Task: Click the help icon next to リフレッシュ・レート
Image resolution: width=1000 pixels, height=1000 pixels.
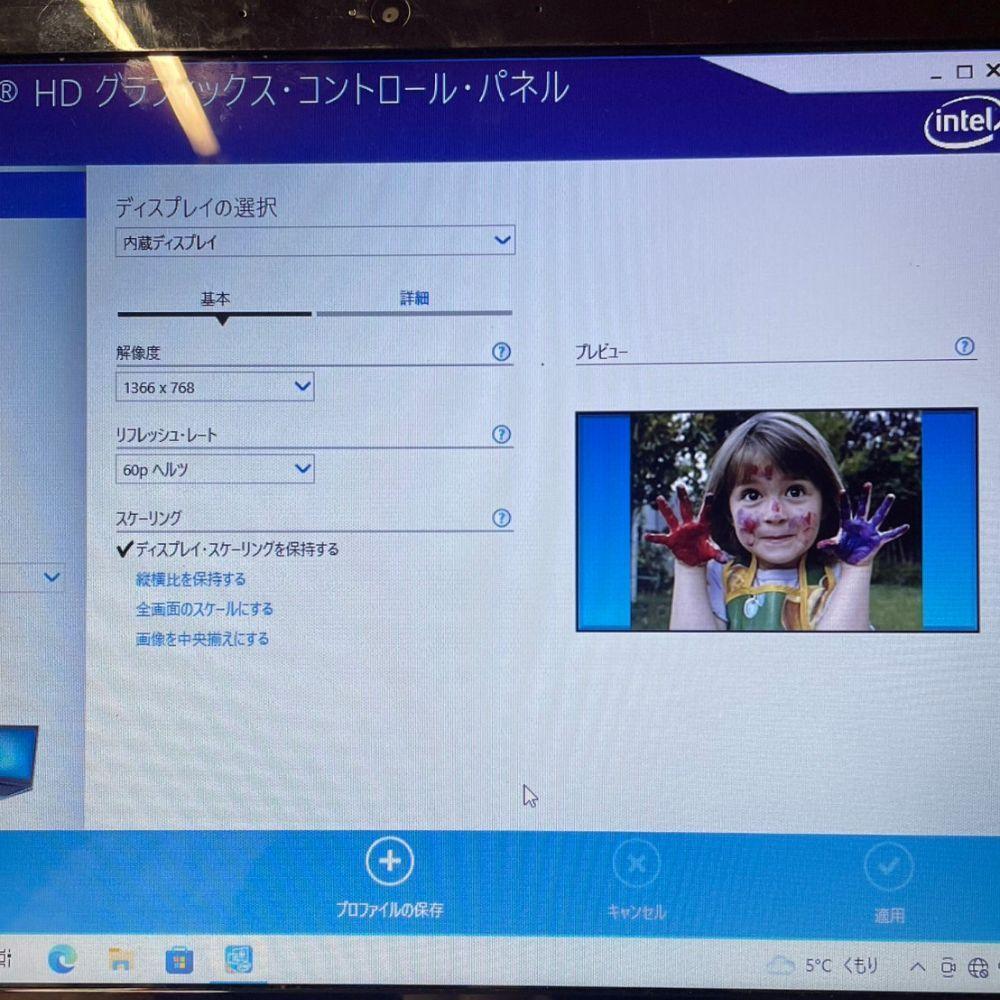Action: point(501,434)
